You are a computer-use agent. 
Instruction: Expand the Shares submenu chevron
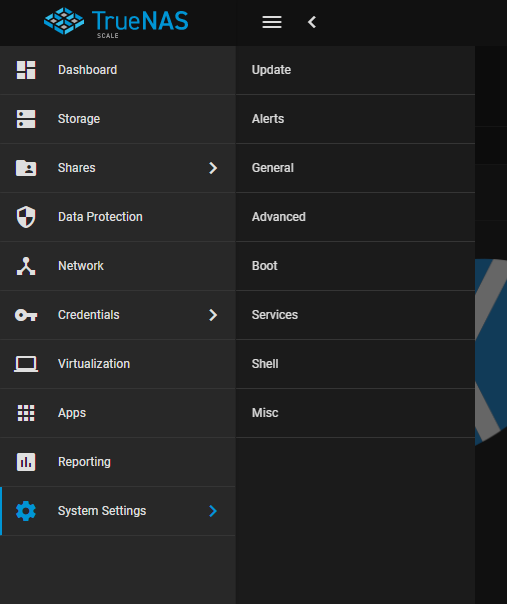[213, 168]
